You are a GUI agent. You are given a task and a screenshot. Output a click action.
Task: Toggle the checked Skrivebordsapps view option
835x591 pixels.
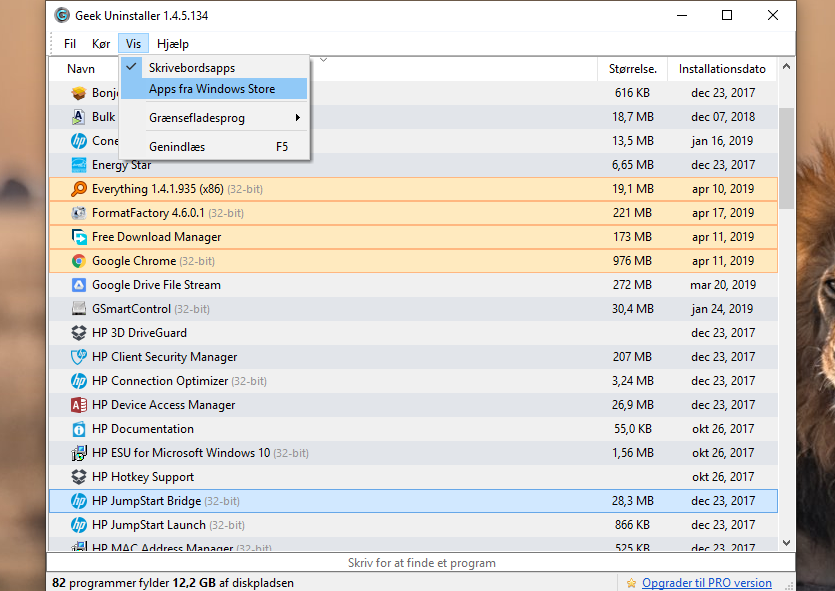pos(192,67)
